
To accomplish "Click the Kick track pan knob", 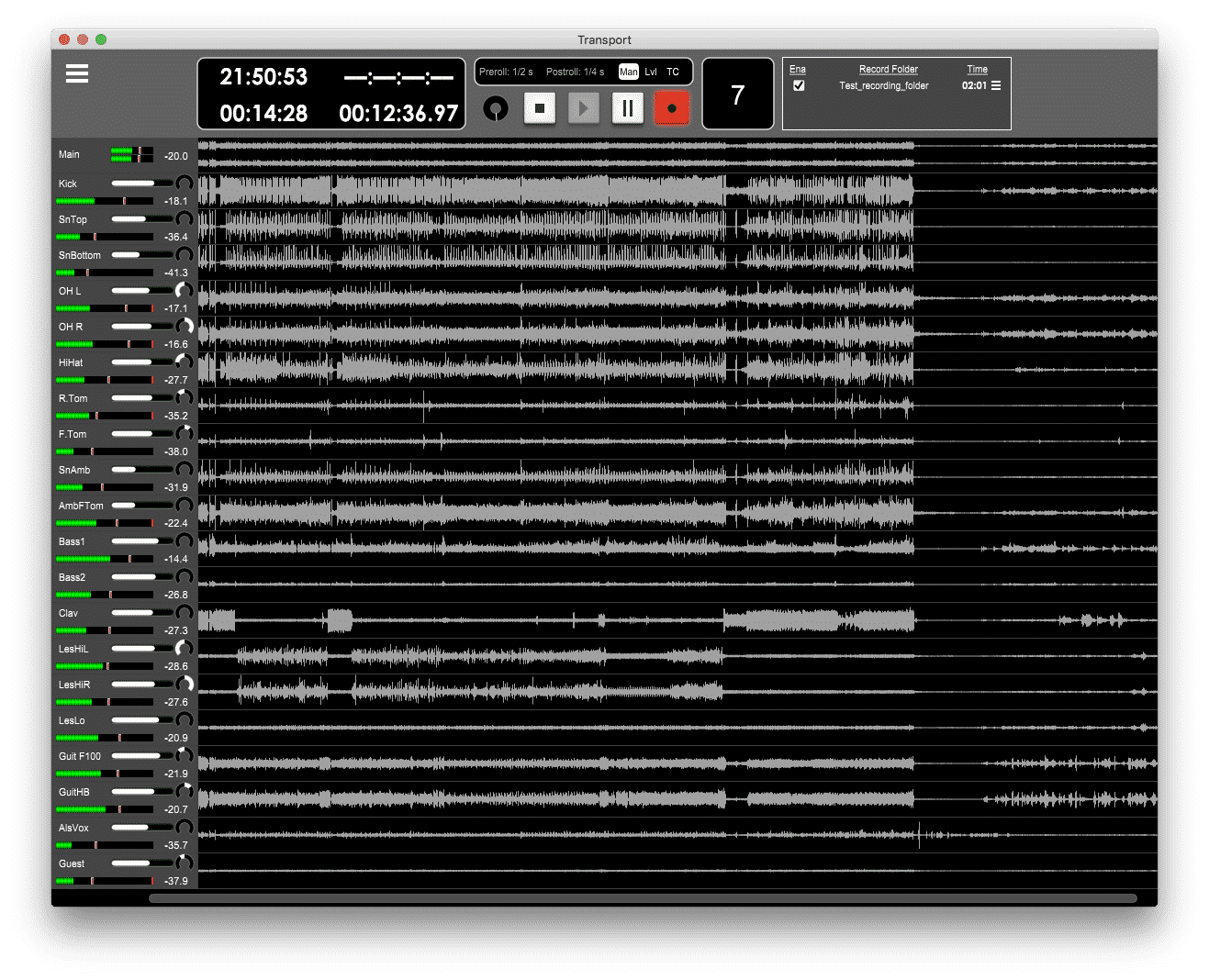I will [x=185, y=184].
